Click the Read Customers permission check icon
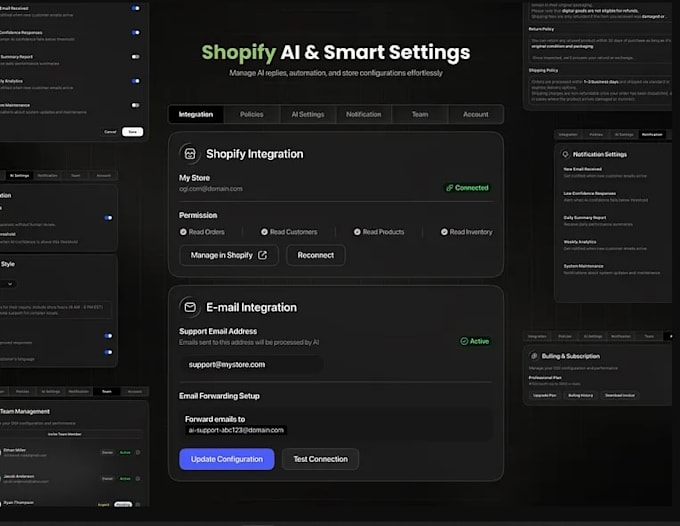This screenshot has height=526, width=680. [x=264, y=232]
